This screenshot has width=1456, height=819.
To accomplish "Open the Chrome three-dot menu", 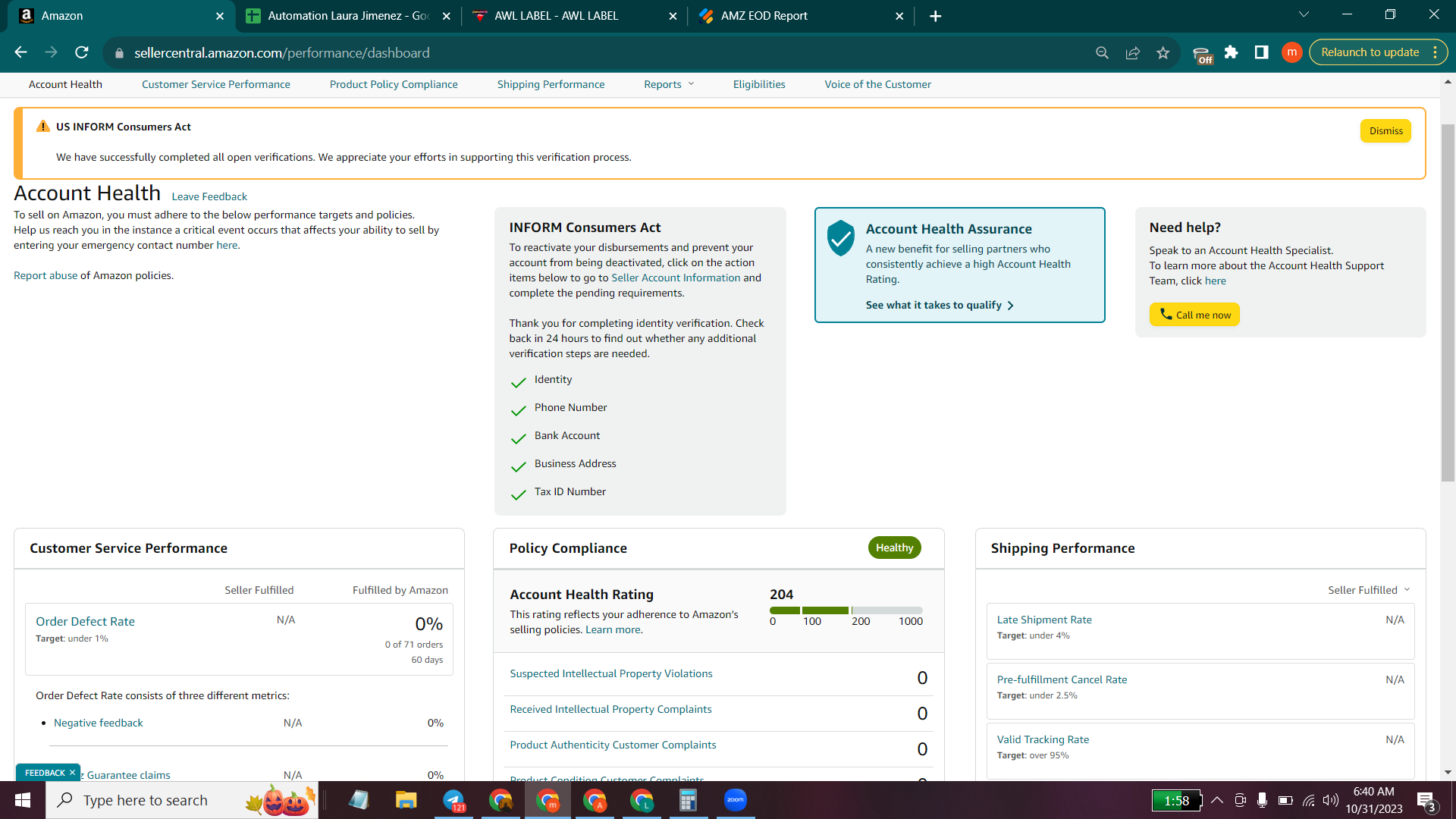I will [x=1436, y=52].
